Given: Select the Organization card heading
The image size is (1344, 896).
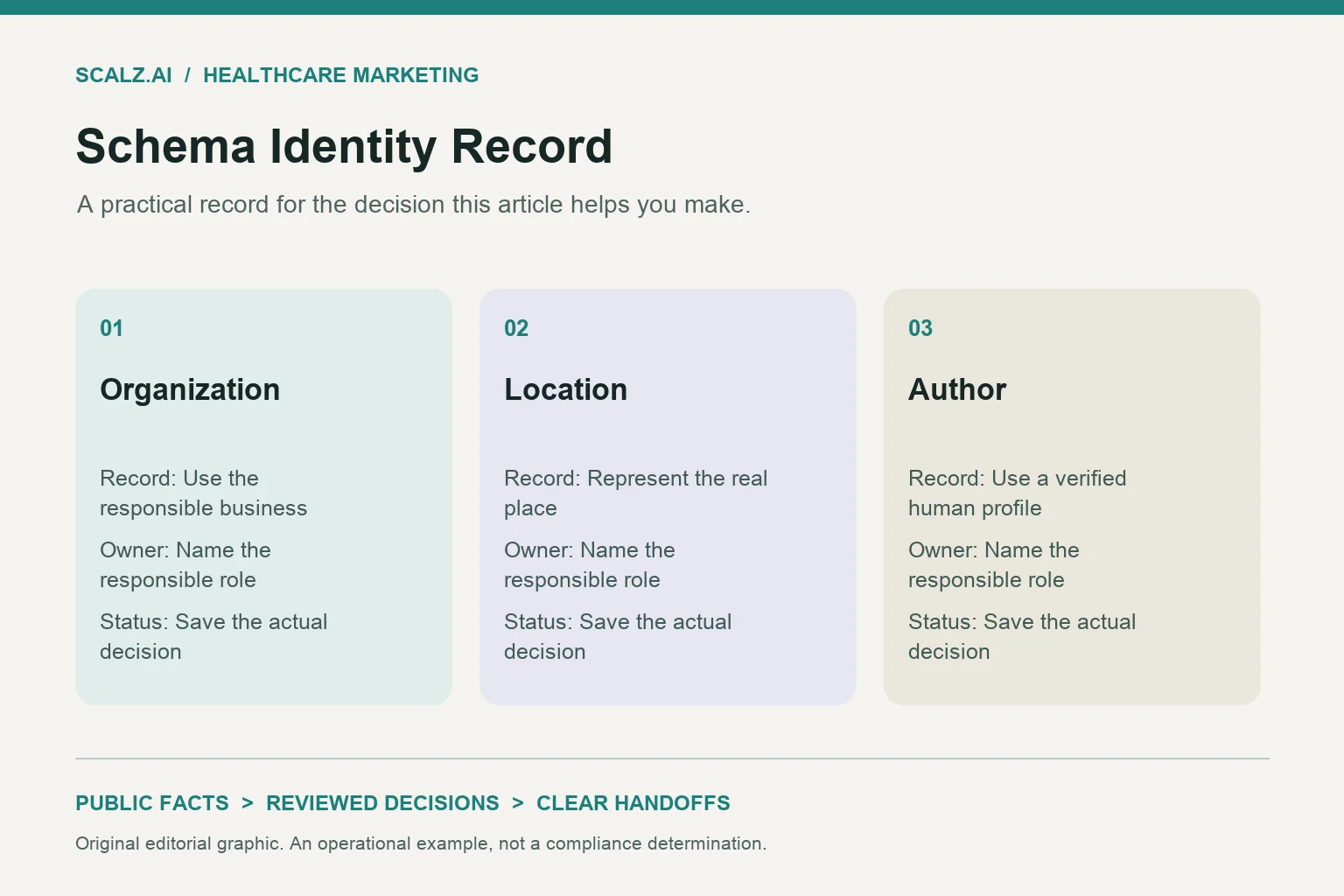Looking at the screenshot, I should click(190, 389).
